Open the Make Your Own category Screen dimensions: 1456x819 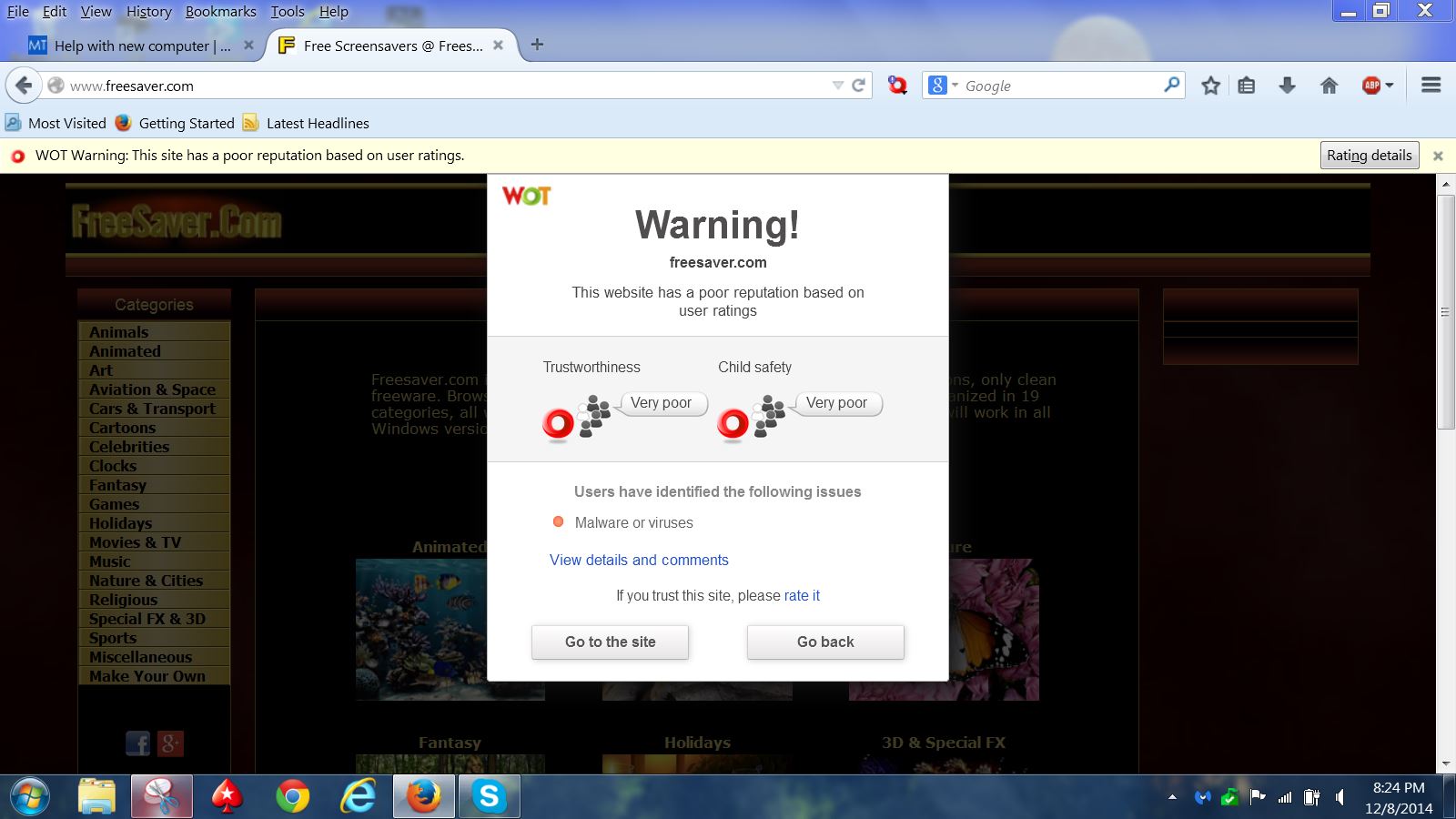147,676
